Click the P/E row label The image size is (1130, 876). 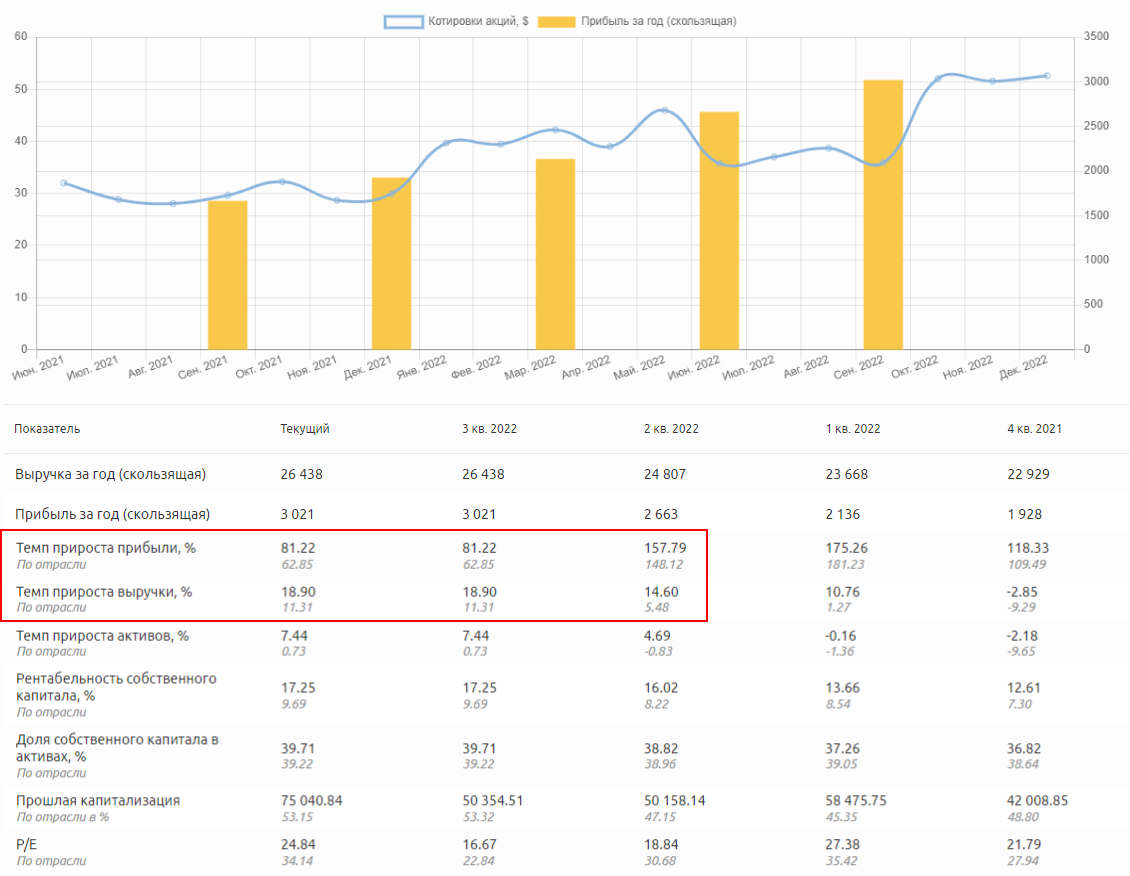click(27, 845)
